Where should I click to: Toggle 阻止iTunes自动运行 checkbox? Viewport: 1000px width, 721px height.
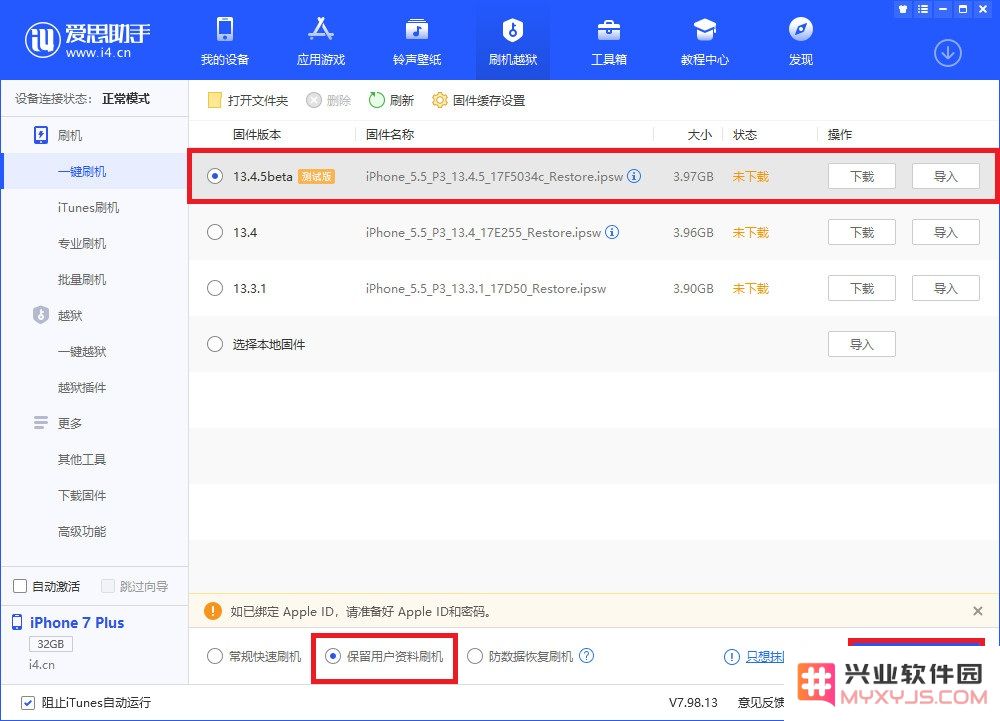coord(27,703)
